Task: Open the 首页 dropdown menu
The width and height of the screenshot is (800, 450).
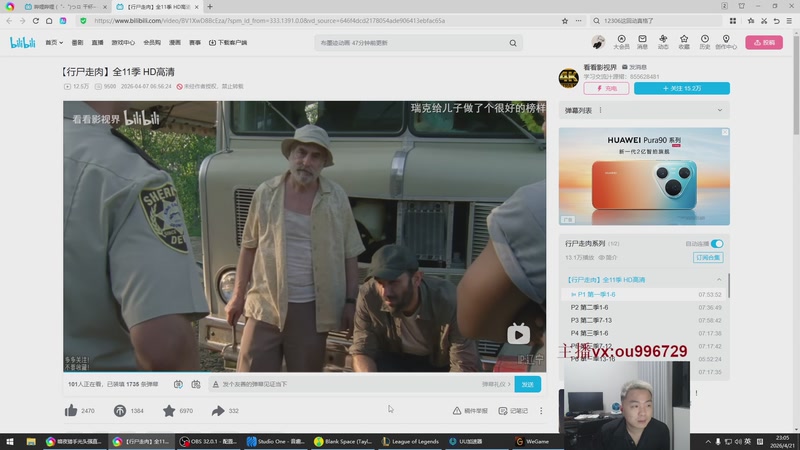Action: 54,43
